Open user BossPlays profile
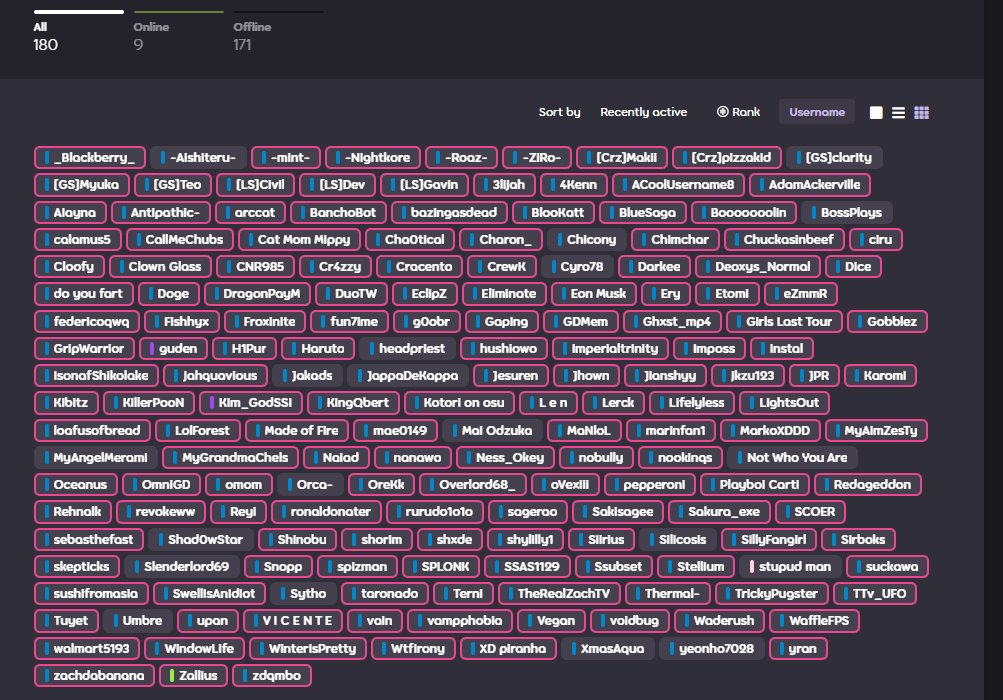The height and width of the screenshot is (700, 1003). (846, 212)
